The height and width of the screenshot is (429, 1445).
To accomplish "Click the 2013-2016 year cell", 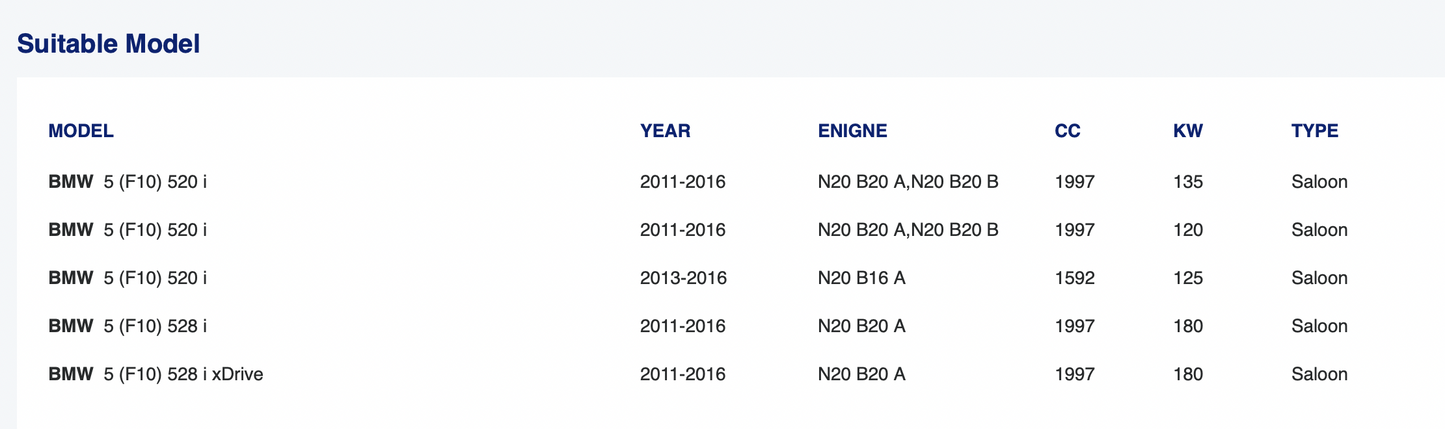I will [x=683, y=278].
